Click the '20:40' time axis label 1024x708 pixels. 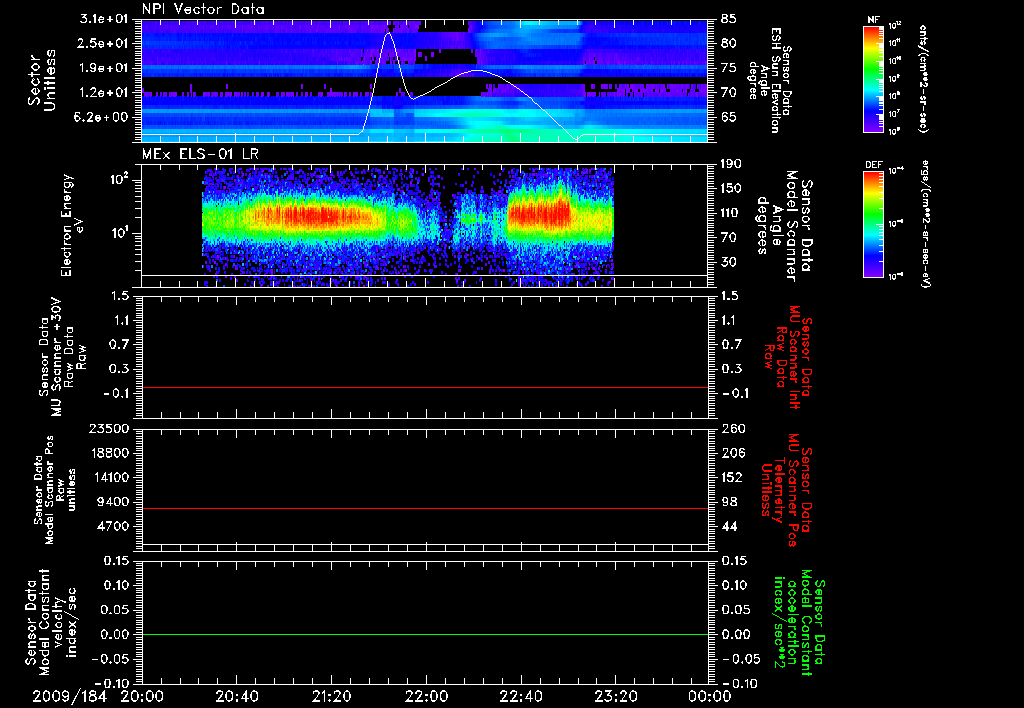coord(236,697)
